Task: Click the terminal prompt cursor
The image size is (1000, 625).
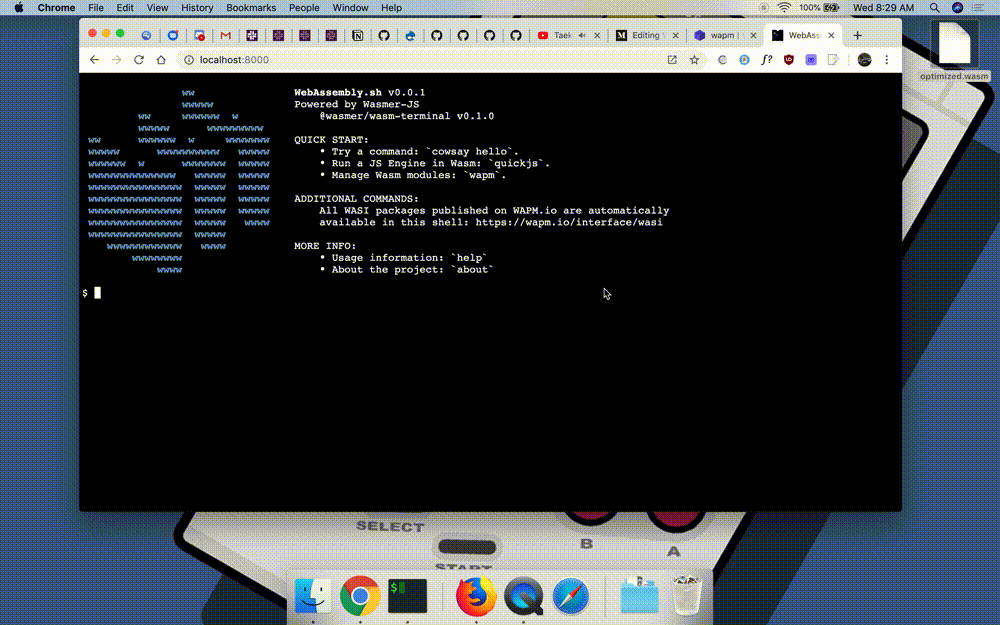Action: pos(98,293)
